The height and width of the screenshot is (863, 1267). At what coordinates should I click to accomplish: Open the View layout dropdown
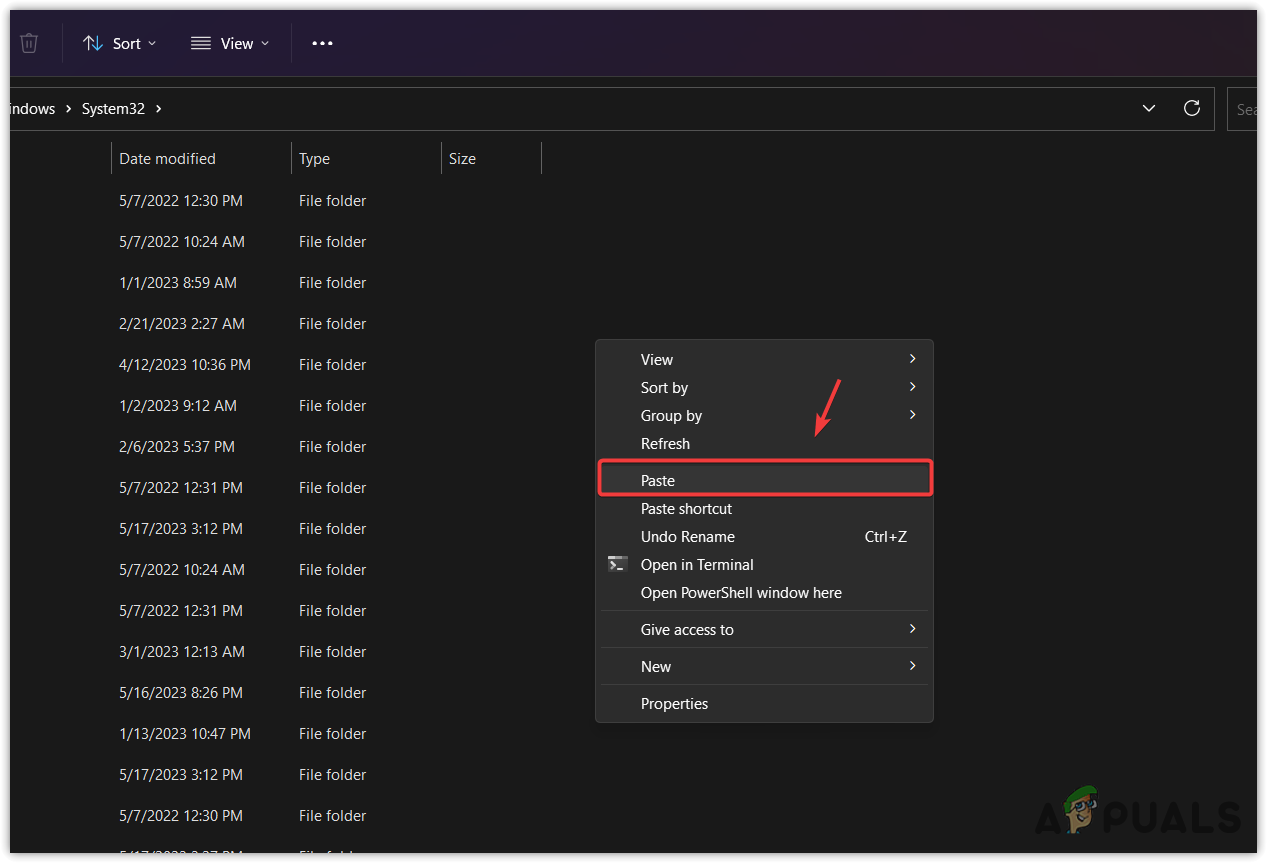coord(230,43)
